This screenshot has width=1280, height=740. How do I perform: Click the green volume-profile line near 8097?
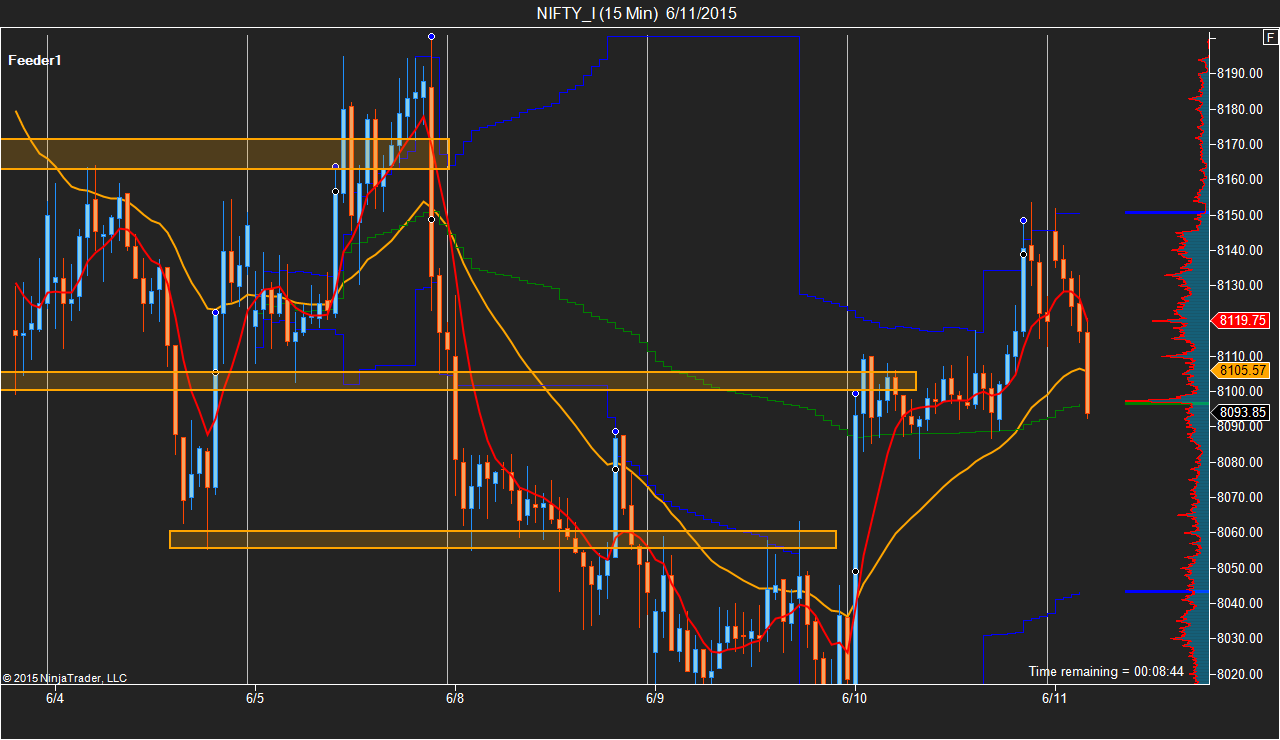pyautogui.click(x=1166, y=403)
